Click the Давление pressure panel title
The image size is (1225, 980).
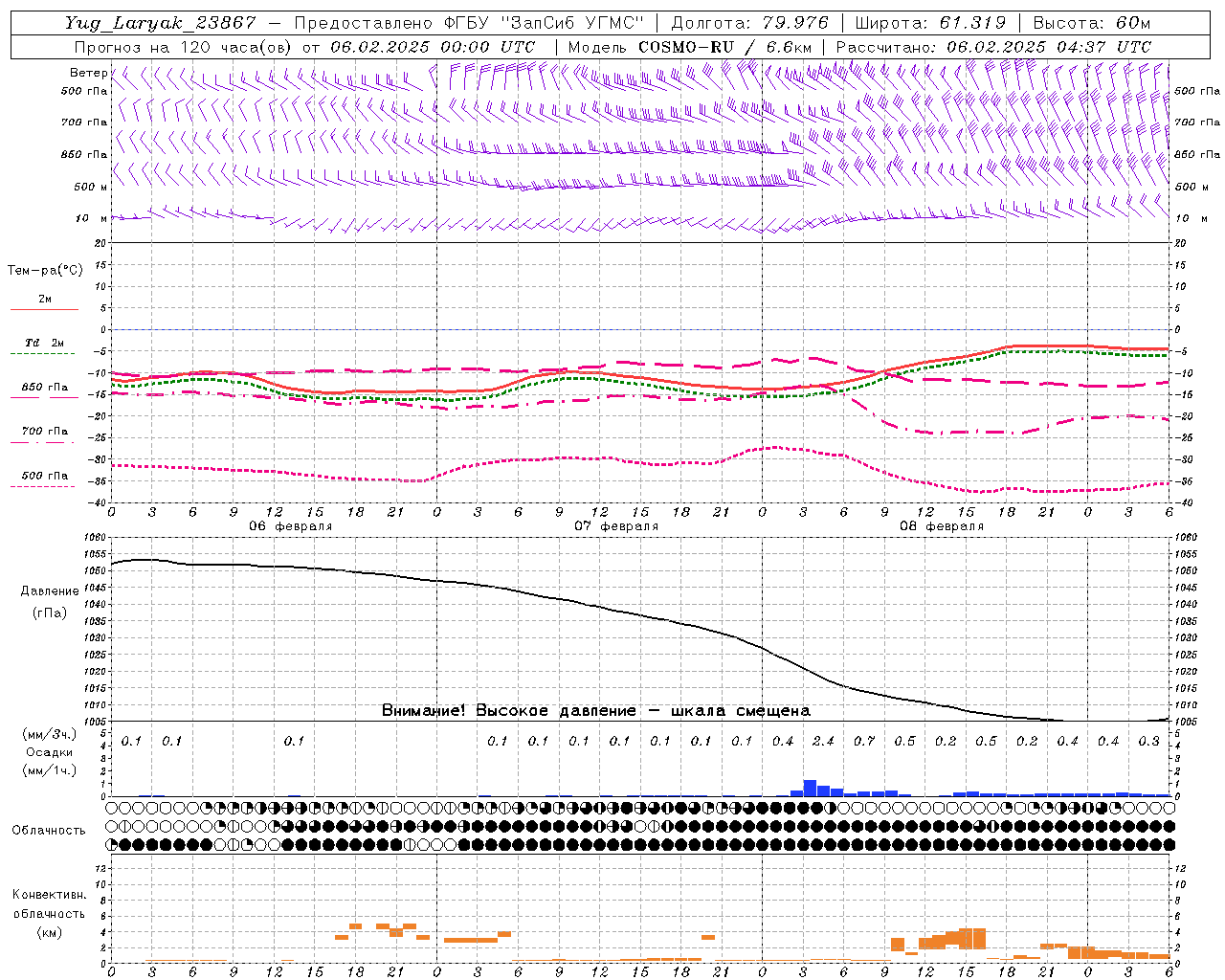point(50,591)
